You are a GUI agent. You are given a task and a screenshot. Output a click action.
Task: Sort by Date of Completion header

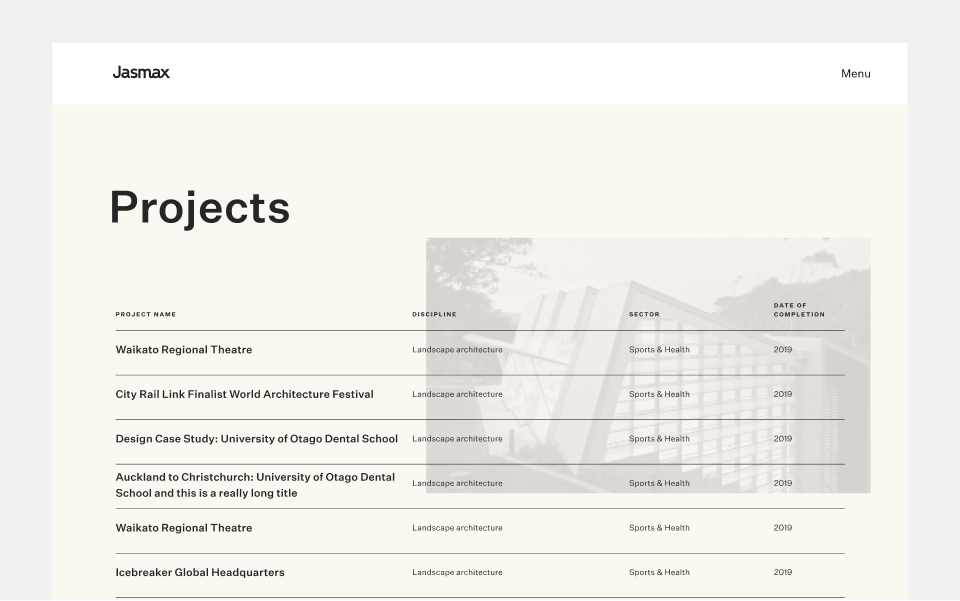tap(799, 310)
